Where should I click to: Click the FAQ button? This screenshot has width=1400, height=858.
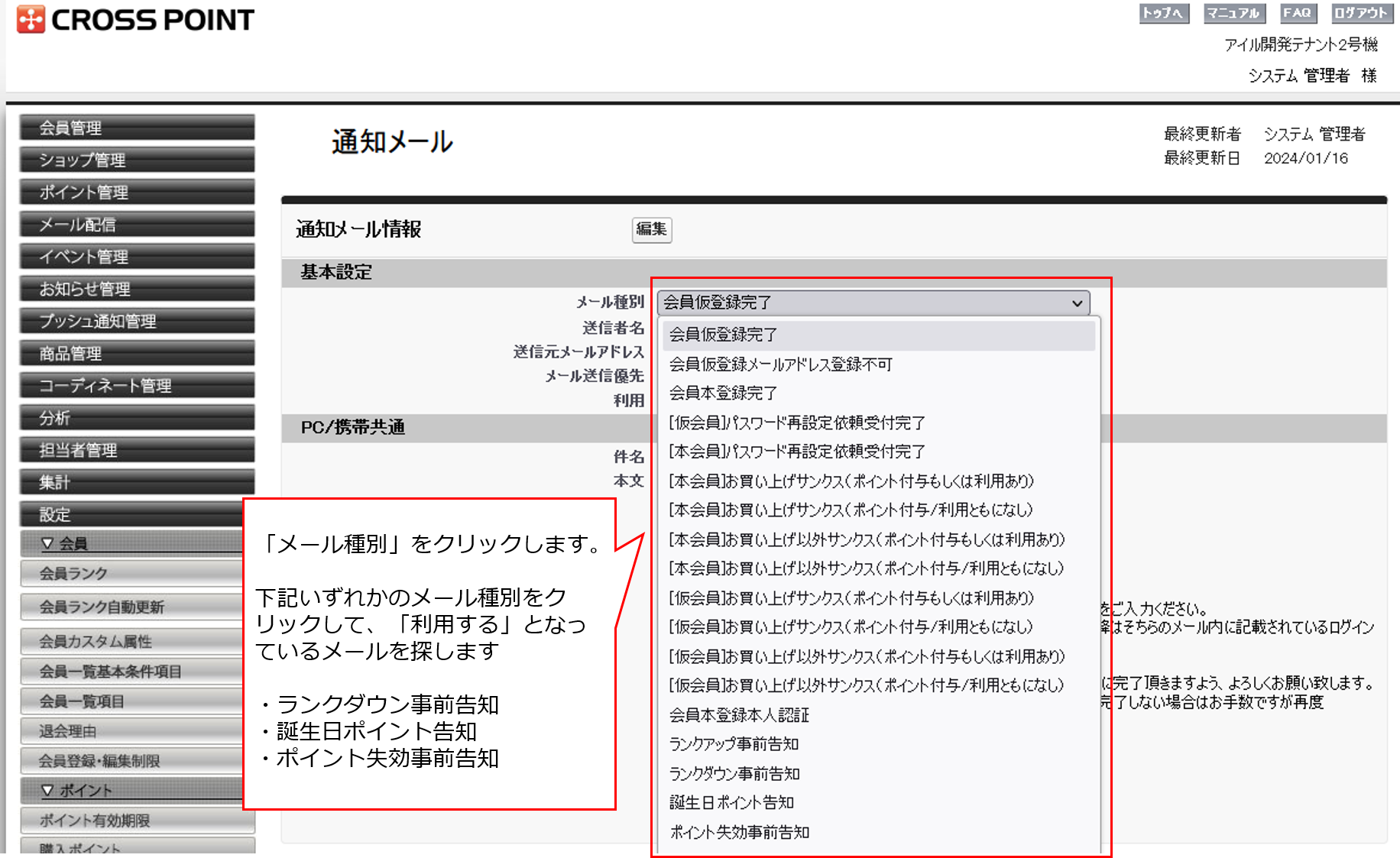click(1298, 12)
